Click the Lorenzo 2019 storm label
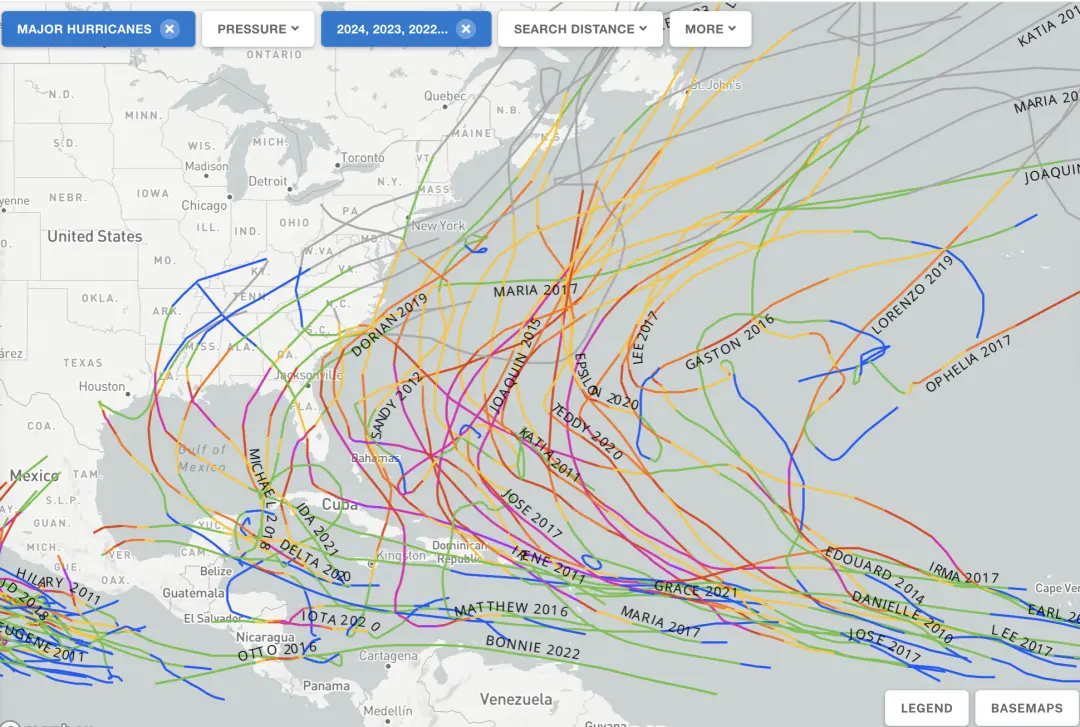Image resolution: width=1080 pixels, height=727 pixels. (x=913, y=295)
